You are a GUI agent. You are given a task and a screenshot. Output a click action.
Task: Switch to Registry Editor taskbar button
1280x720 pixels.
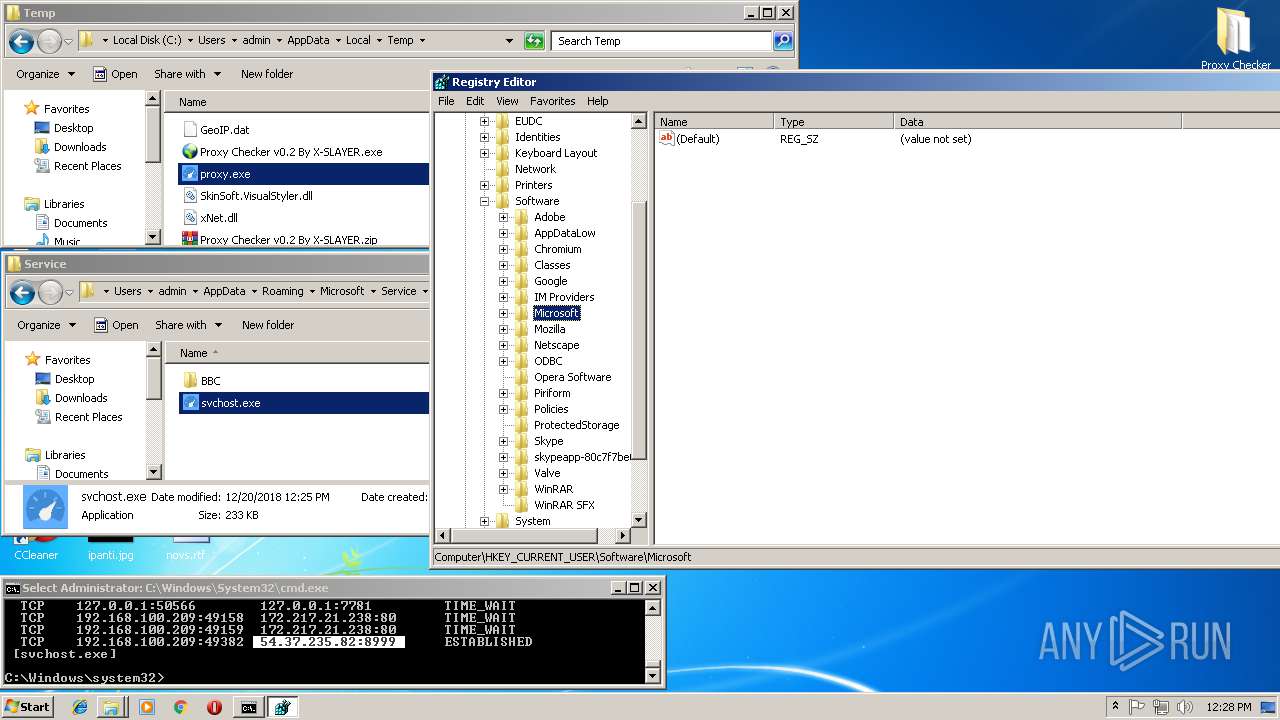282,707
